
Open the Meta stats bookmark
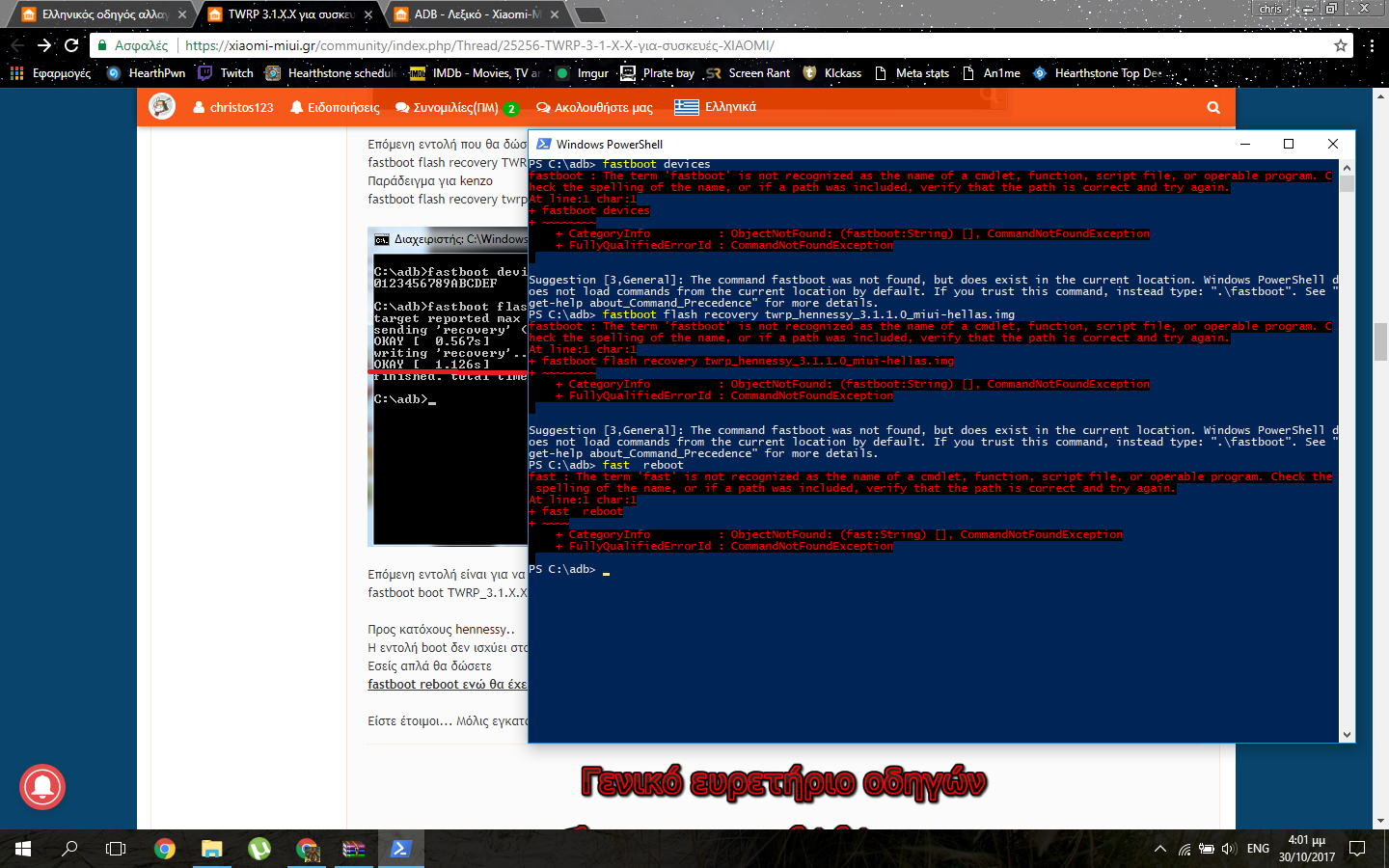[x=912, y=73]
